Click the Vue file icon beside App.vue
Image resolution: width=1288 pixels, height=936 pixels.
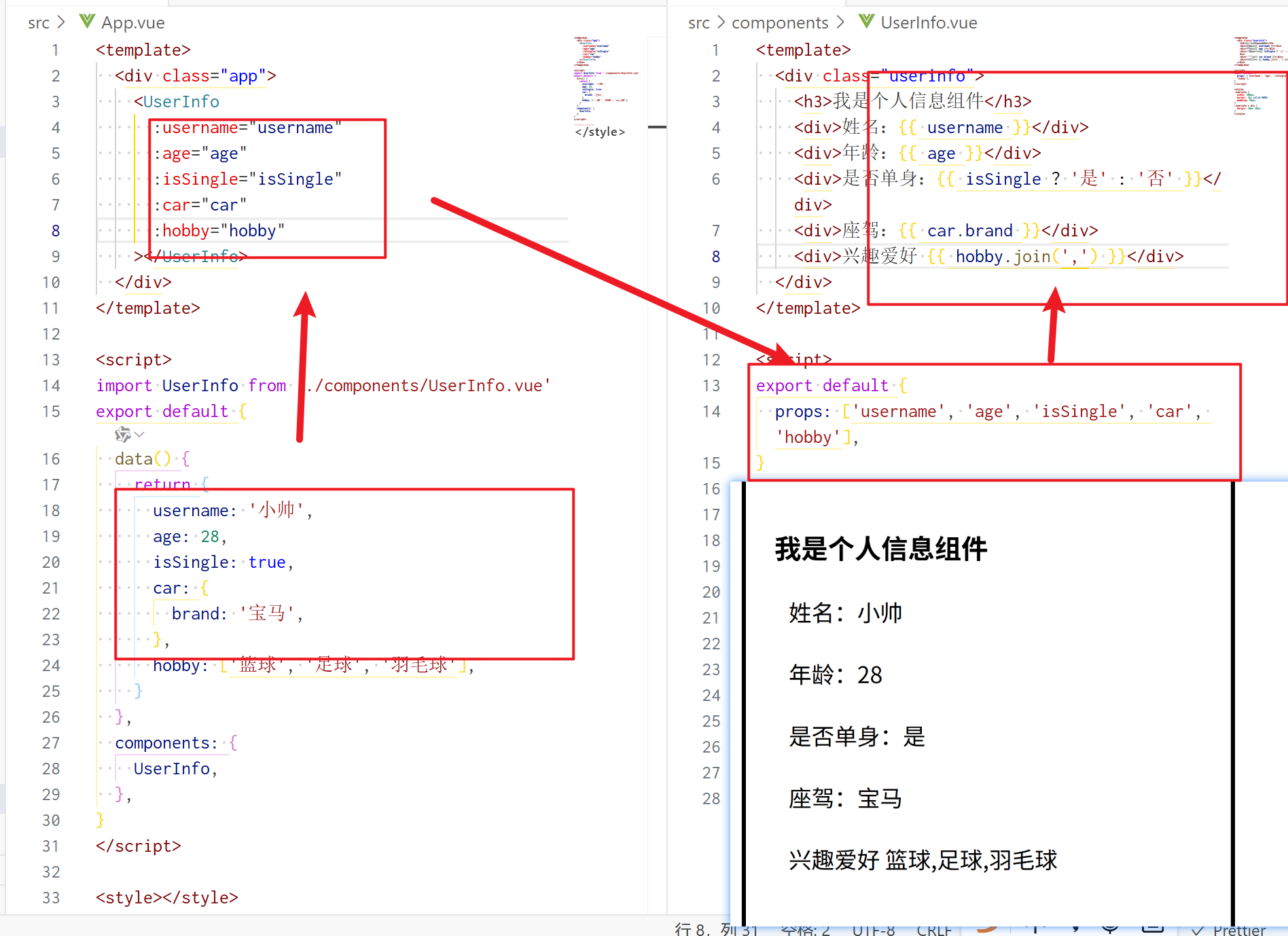(x=87, y=22)
